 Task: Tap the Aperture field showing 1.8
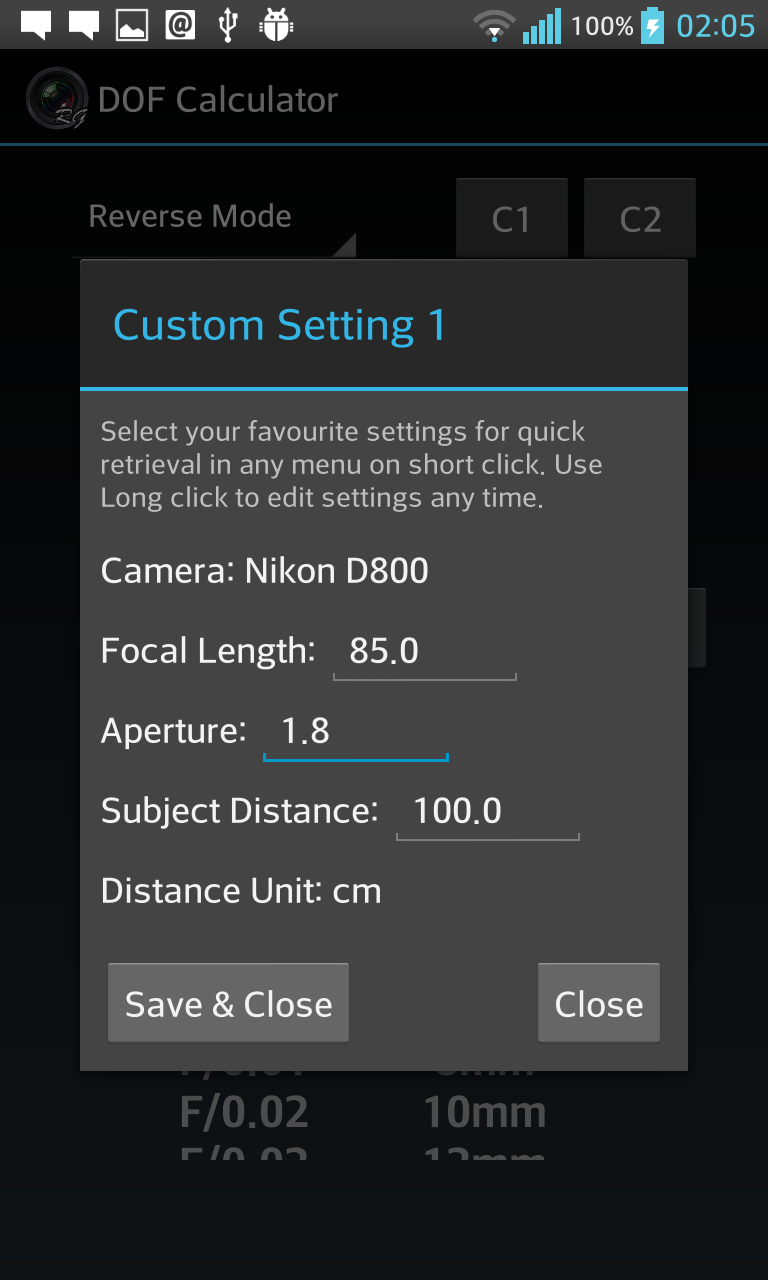point(354,732)
